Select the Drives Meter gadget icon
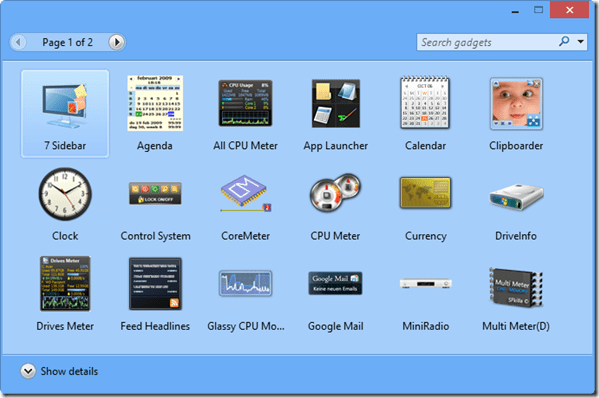The image size is (599, 398). (65, 283)
